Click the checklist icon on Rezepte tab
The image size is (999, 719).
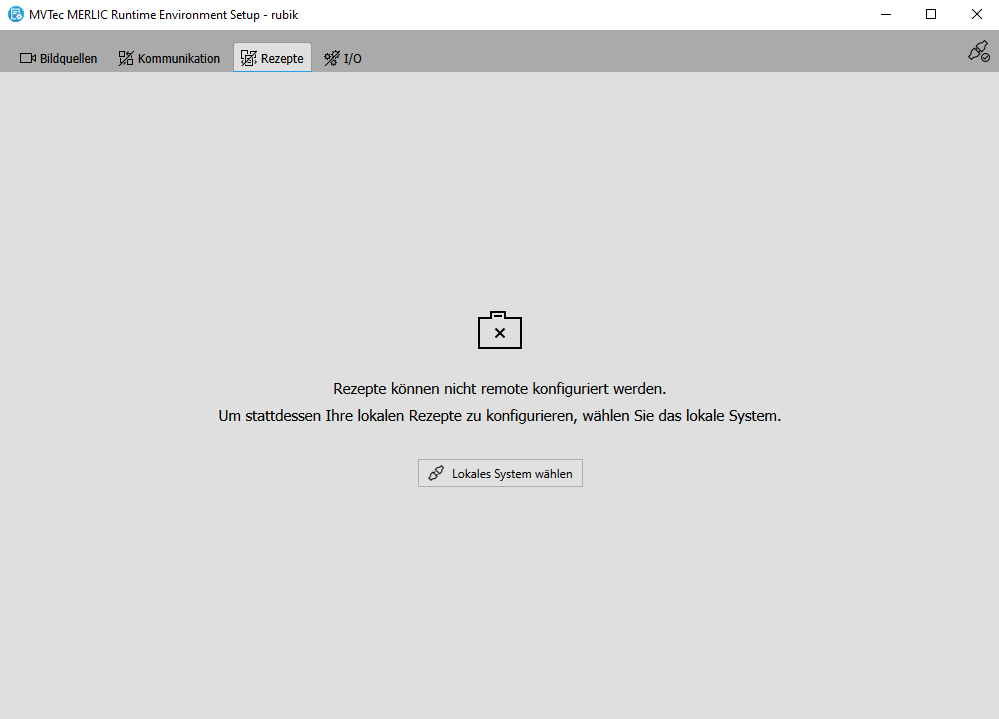[249, 58]
